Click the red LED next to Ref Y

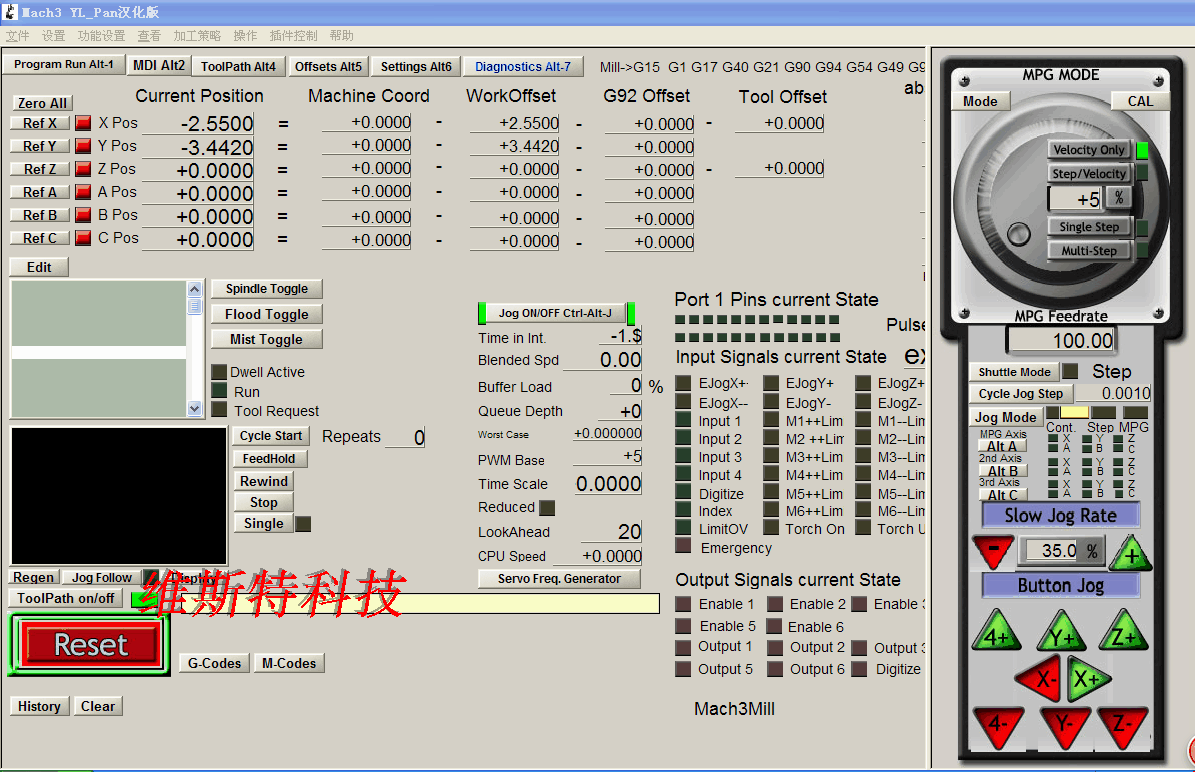tap(83, 146)
